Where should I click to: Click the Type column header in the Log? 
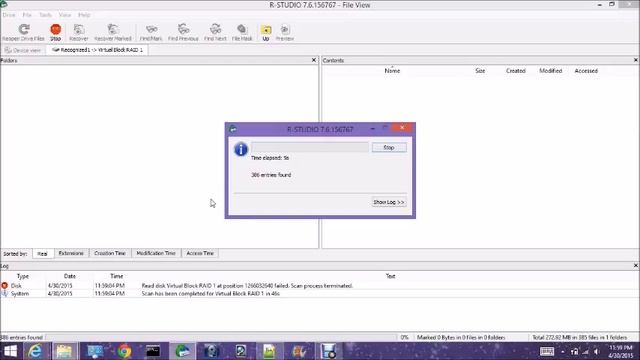point(23,276)
